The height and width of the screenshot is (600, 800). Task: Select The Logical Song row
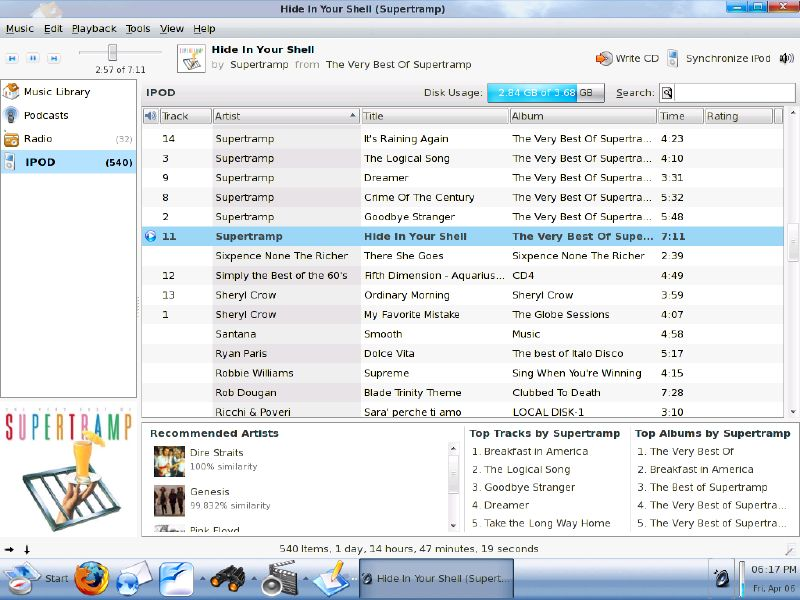point(462,159)
